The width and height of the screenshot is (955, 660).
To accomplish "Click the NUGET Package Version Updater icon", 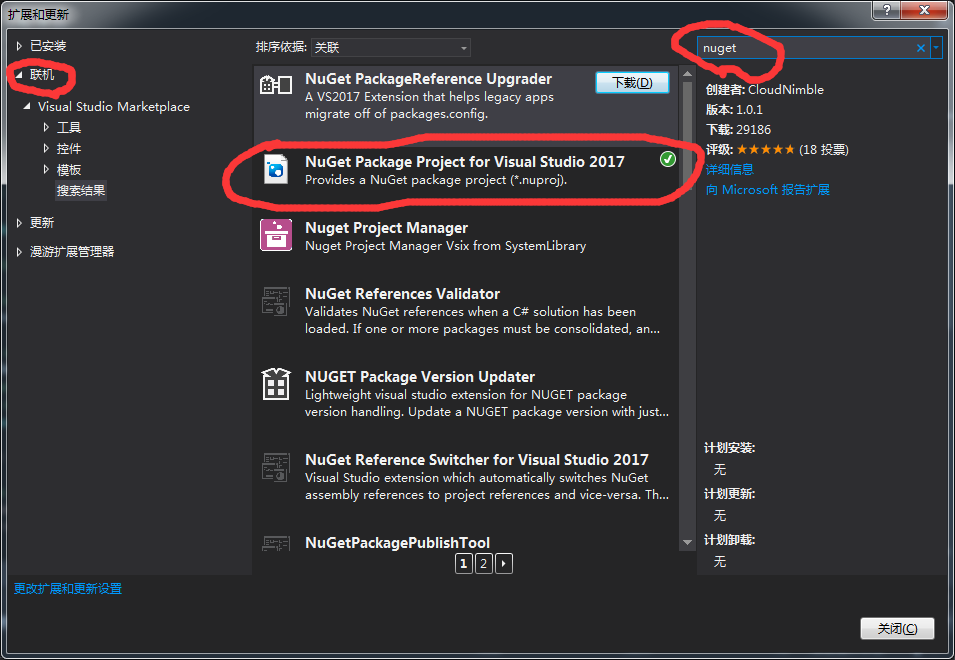I will (274, 385).
